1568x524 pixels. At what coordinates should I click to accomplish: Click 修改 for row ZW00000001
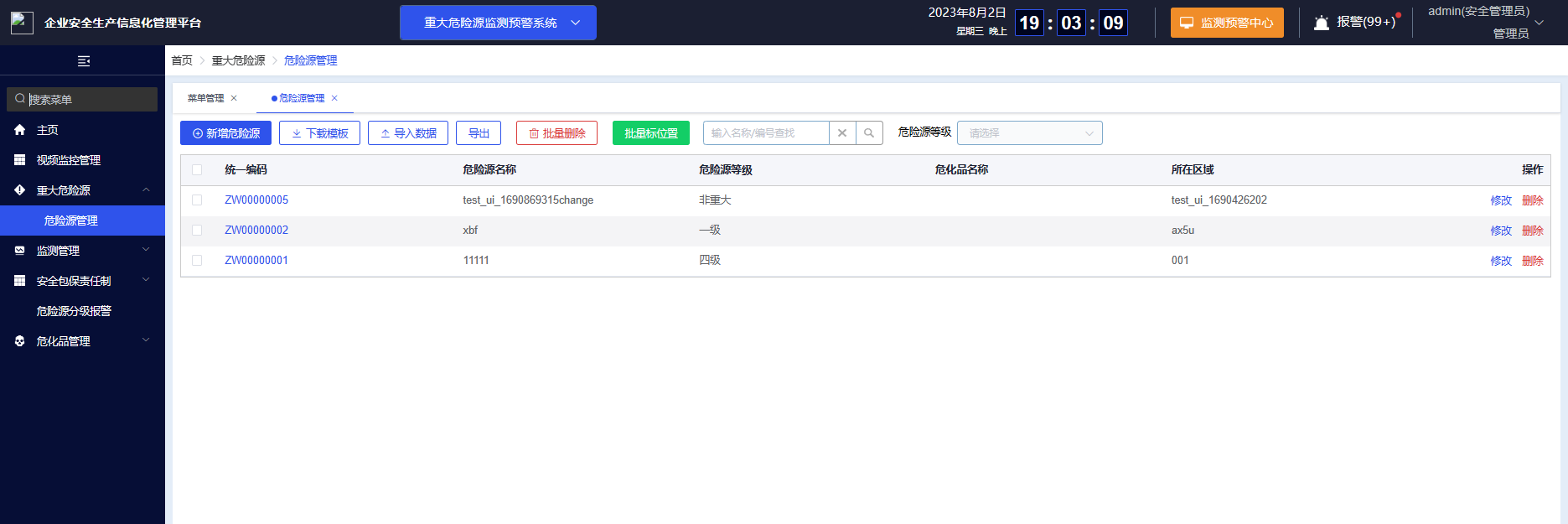coord(1501,261)
